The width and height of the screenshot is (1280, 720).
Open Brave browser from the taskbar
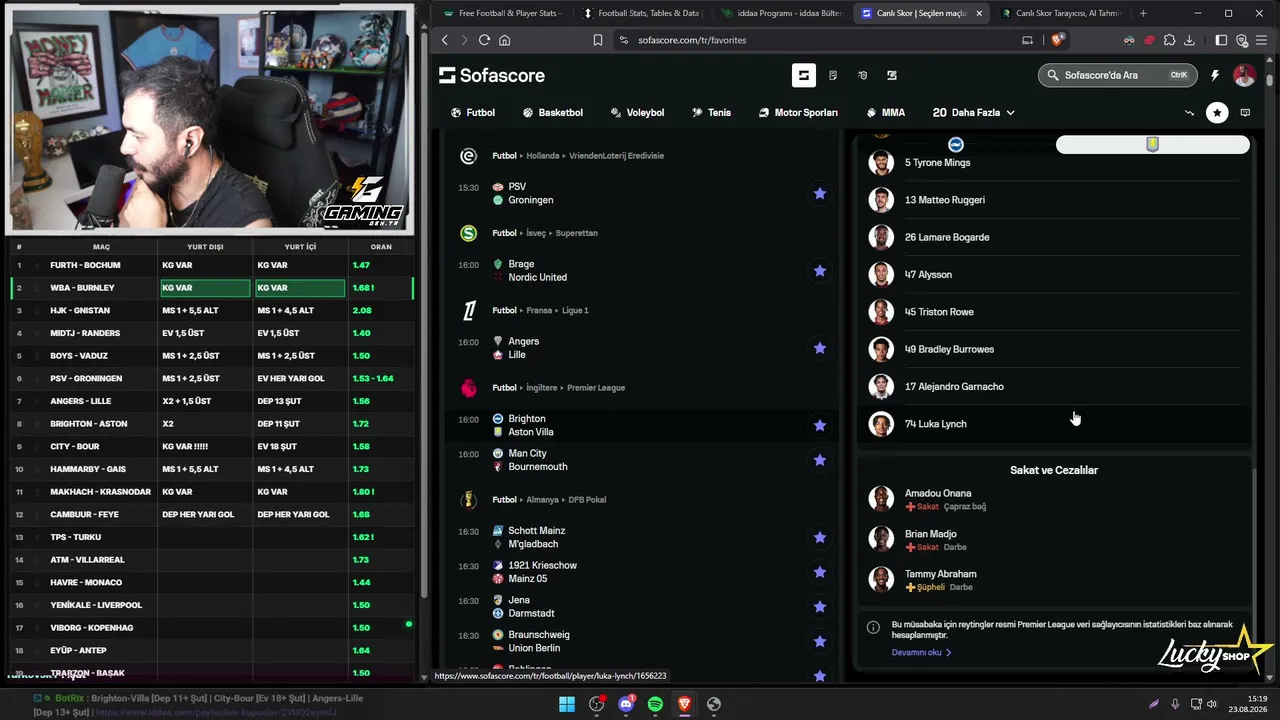(684, 704)
